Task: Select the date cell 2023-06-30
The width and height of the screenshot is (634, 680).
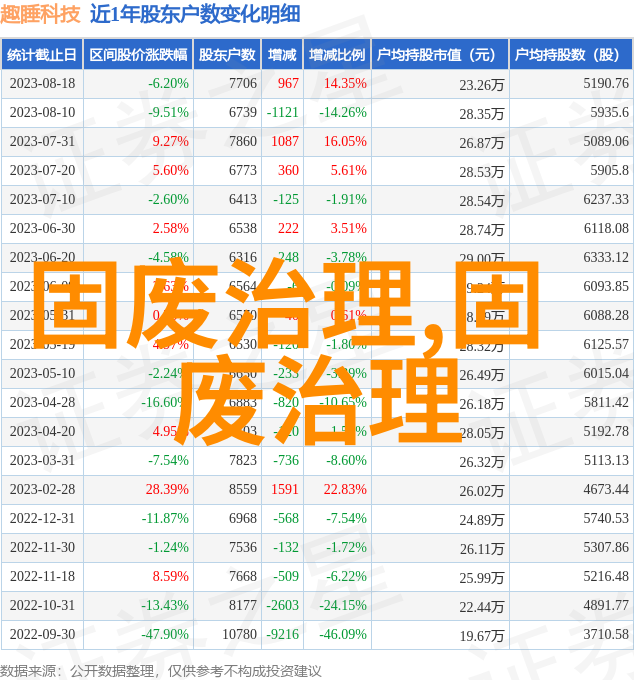Action: click(42, 229)
